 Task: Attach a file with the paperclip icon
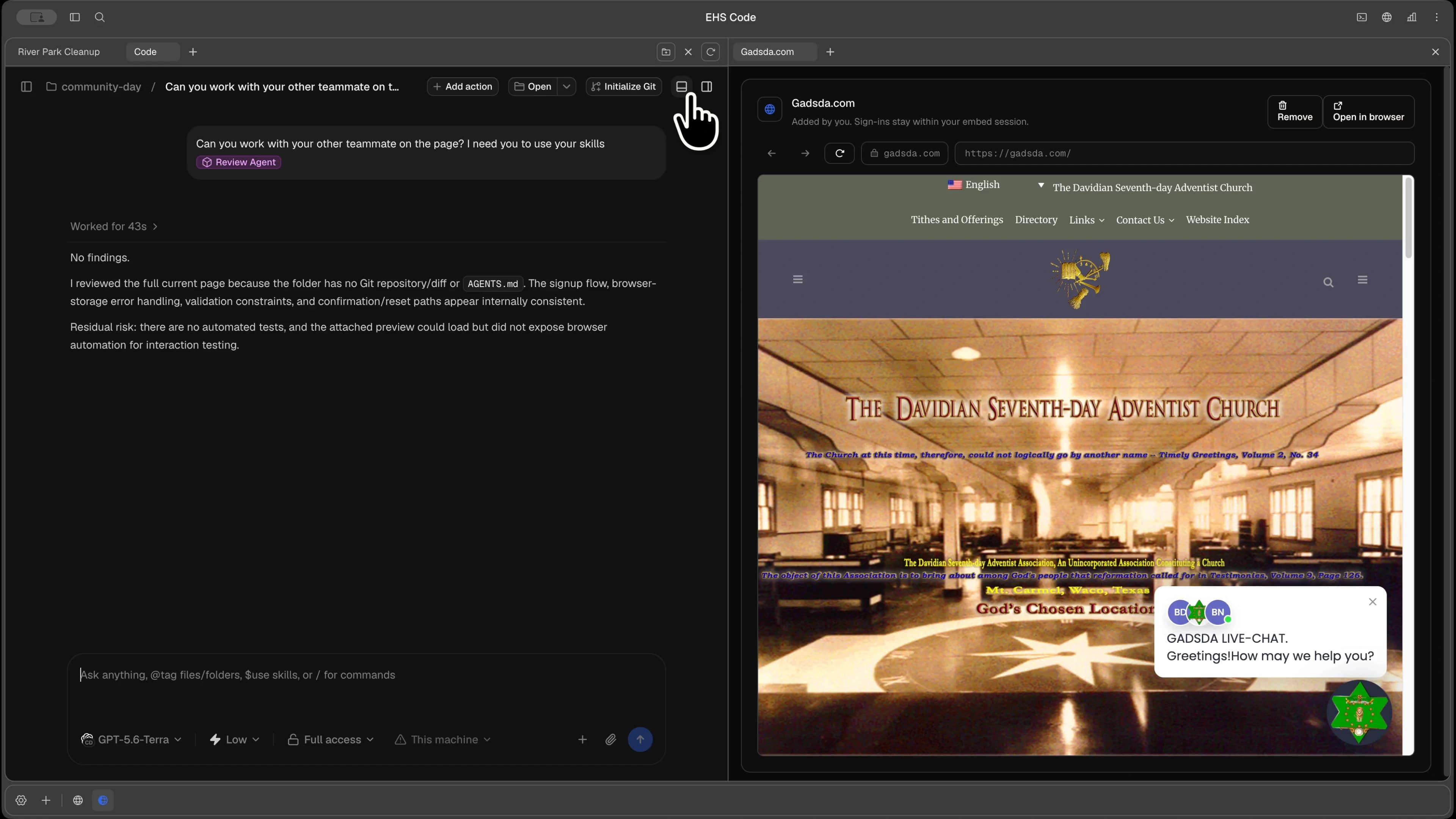[610, 739]
